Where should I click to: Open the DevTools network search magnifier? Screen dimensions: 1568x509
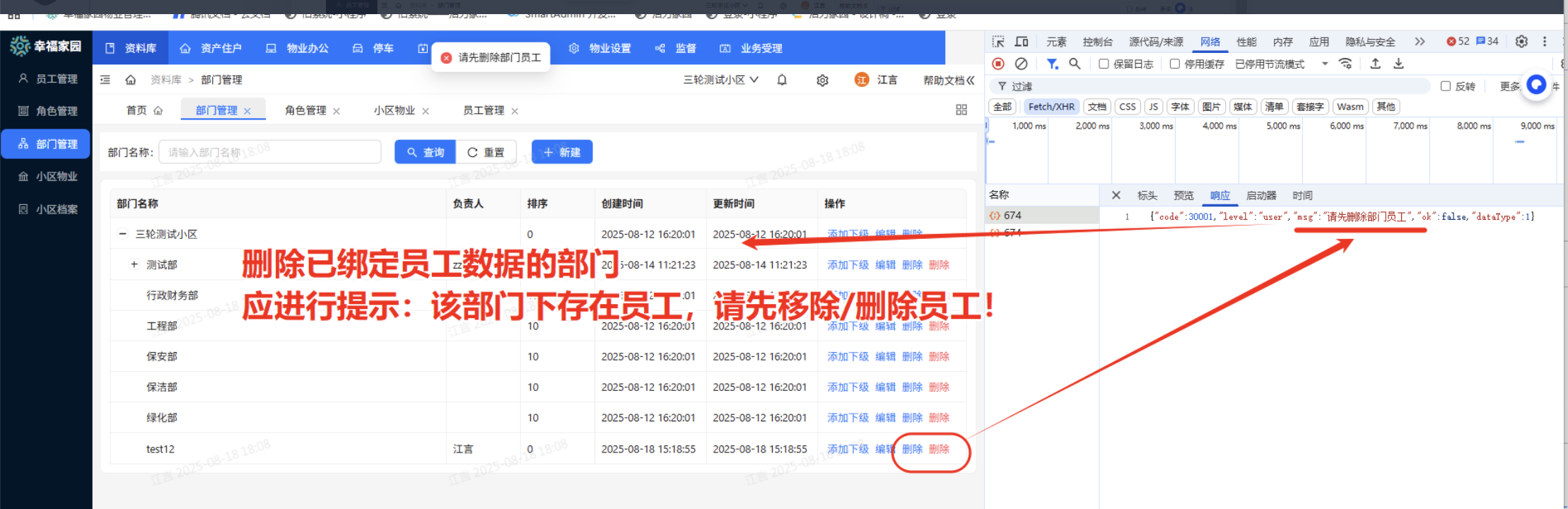click(x=1075, y=64)
